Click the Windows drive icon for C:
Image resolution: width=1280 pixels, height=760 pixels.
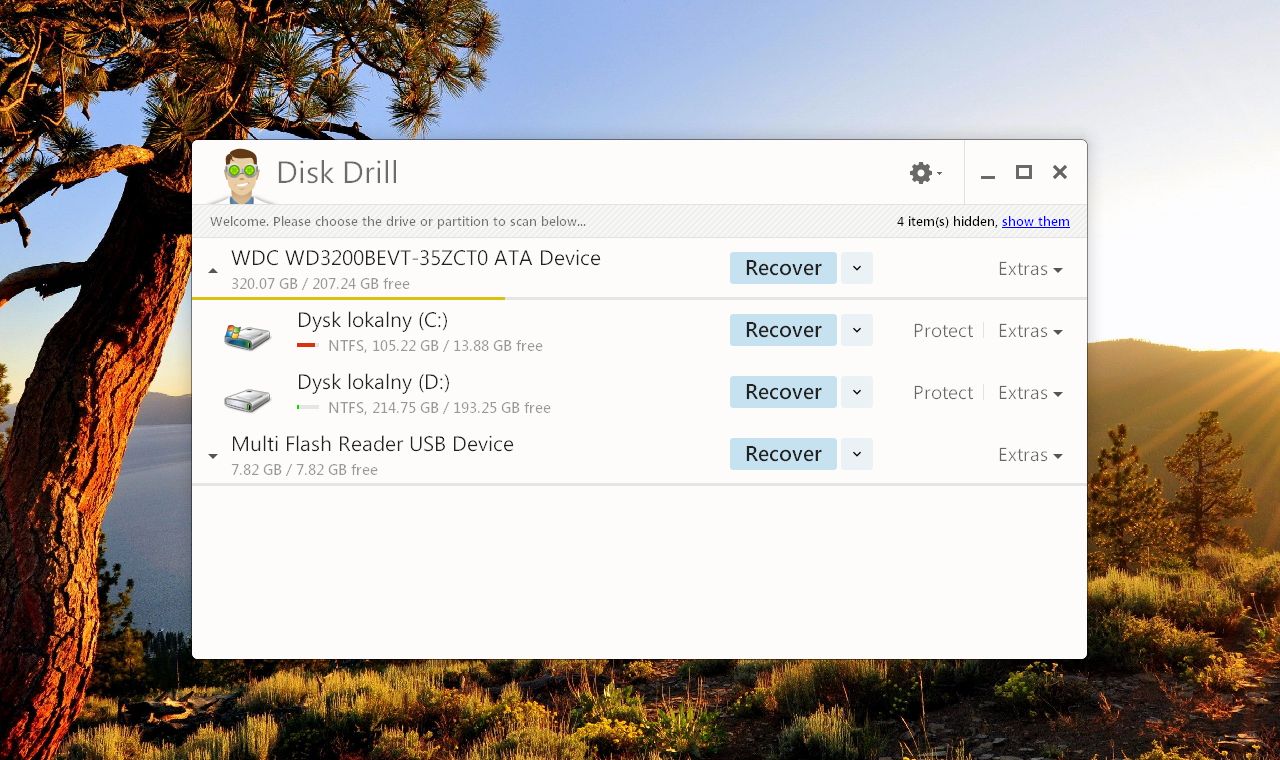pos(247,336)
